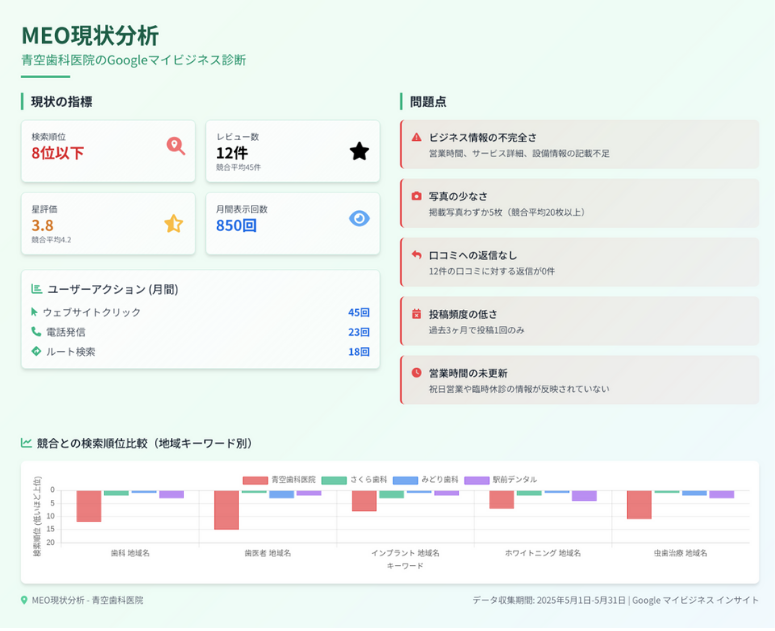Click the calendar icon for 投稿頻度の低さ
The image size is (775, 631).
[x=417, y=313]
